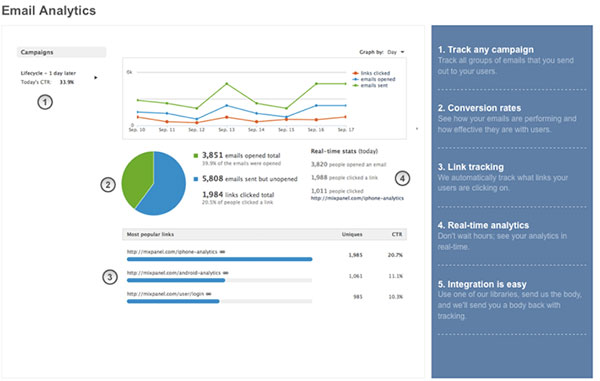
Task: Click link icon beside android-analytics URL
Action: point(226,273)
